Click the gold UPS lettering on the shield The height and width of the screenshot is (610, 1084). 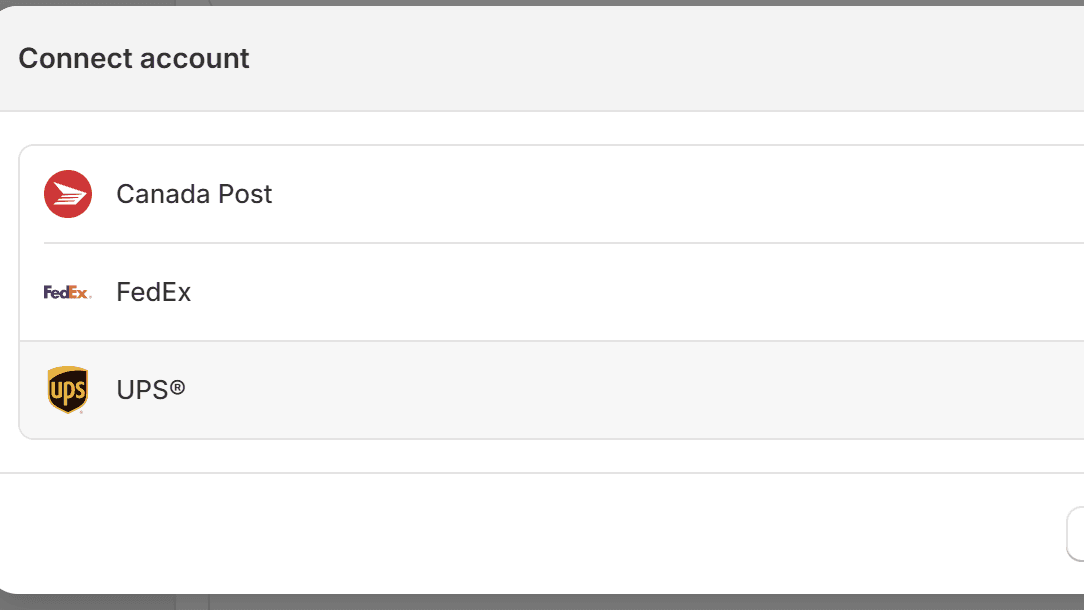coord(67,392)
